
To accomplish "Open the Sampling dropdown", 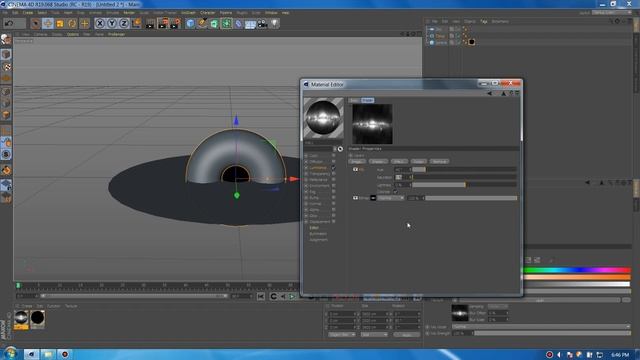I will click(498, 307).
